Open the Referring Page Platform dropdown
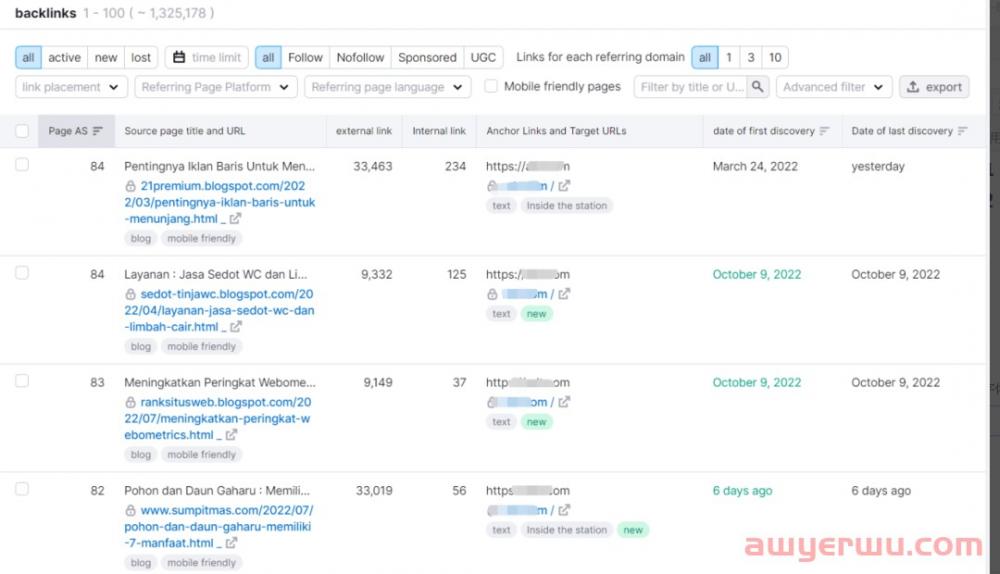This screenshot has height=574, width=1000. (215, 87)
